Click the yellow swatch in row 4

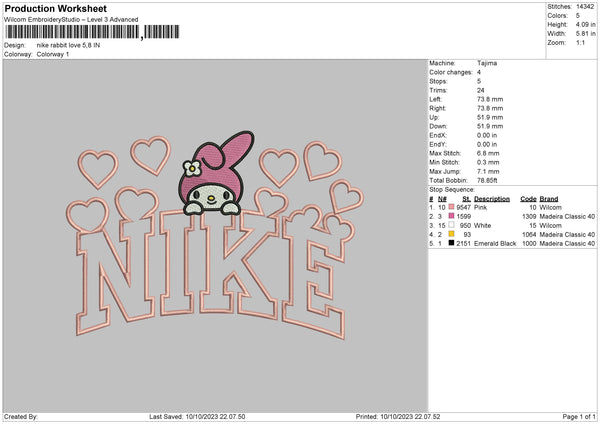click(x=452, y=234)
